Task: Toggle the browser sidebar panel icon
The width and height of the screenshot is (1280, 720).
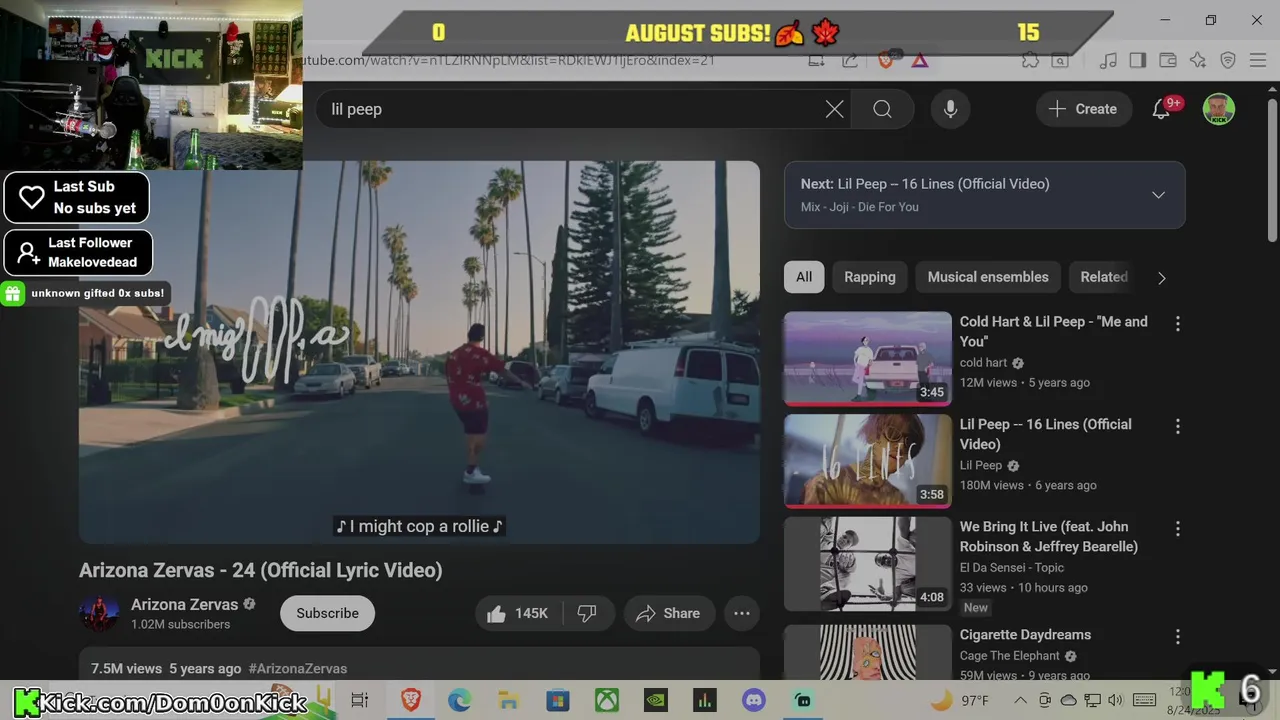Action: 1138,60
